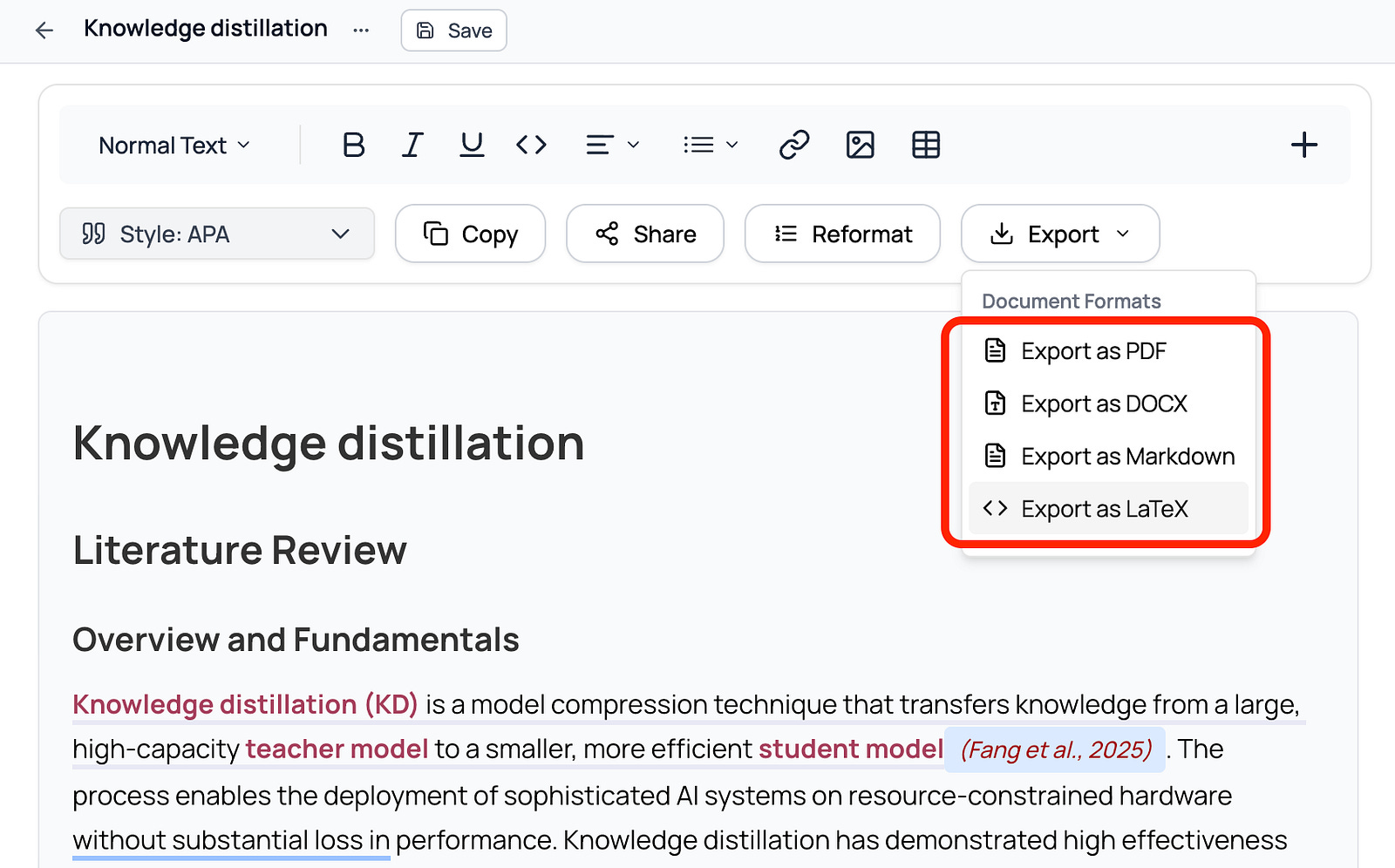Click the Knowledge distillation (KD) highlighted term
The height and width of the screenshot is (868, 1395).
click(245, 704)
